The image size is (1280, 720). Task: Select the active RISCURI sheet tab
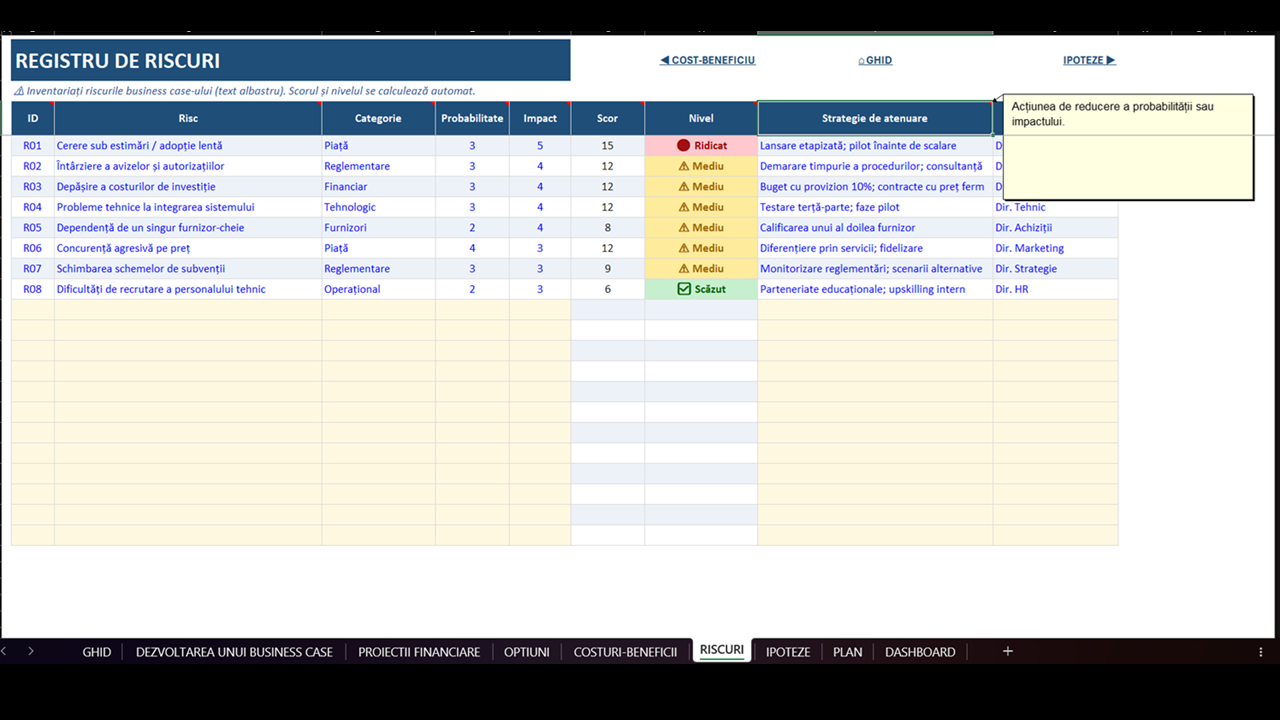coord(722,650)
